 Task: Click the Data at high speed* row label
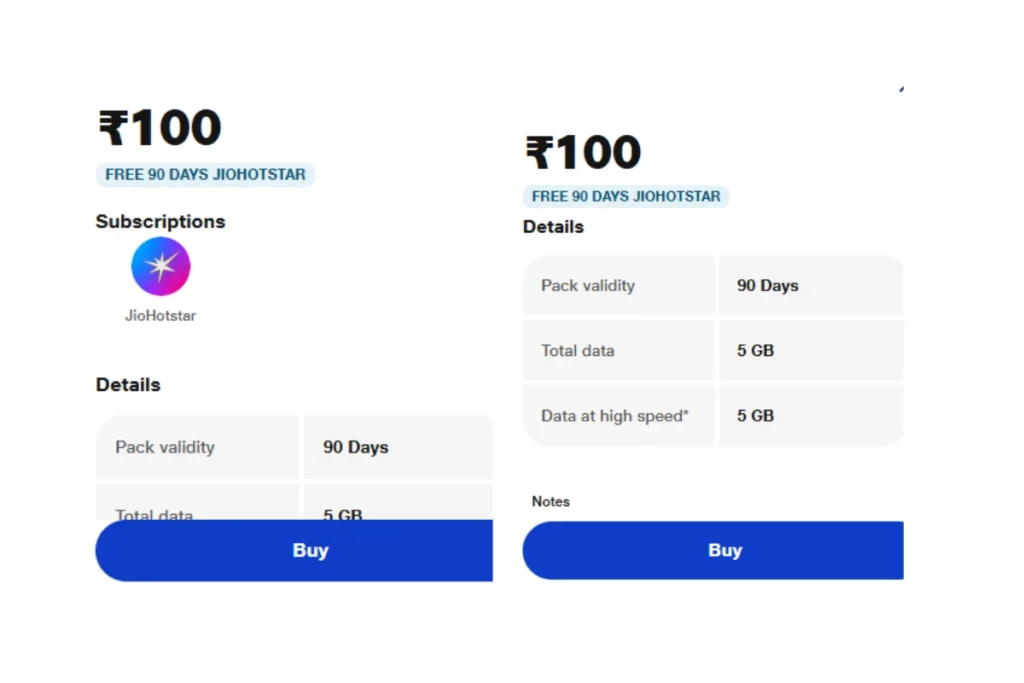coord(615,416)
